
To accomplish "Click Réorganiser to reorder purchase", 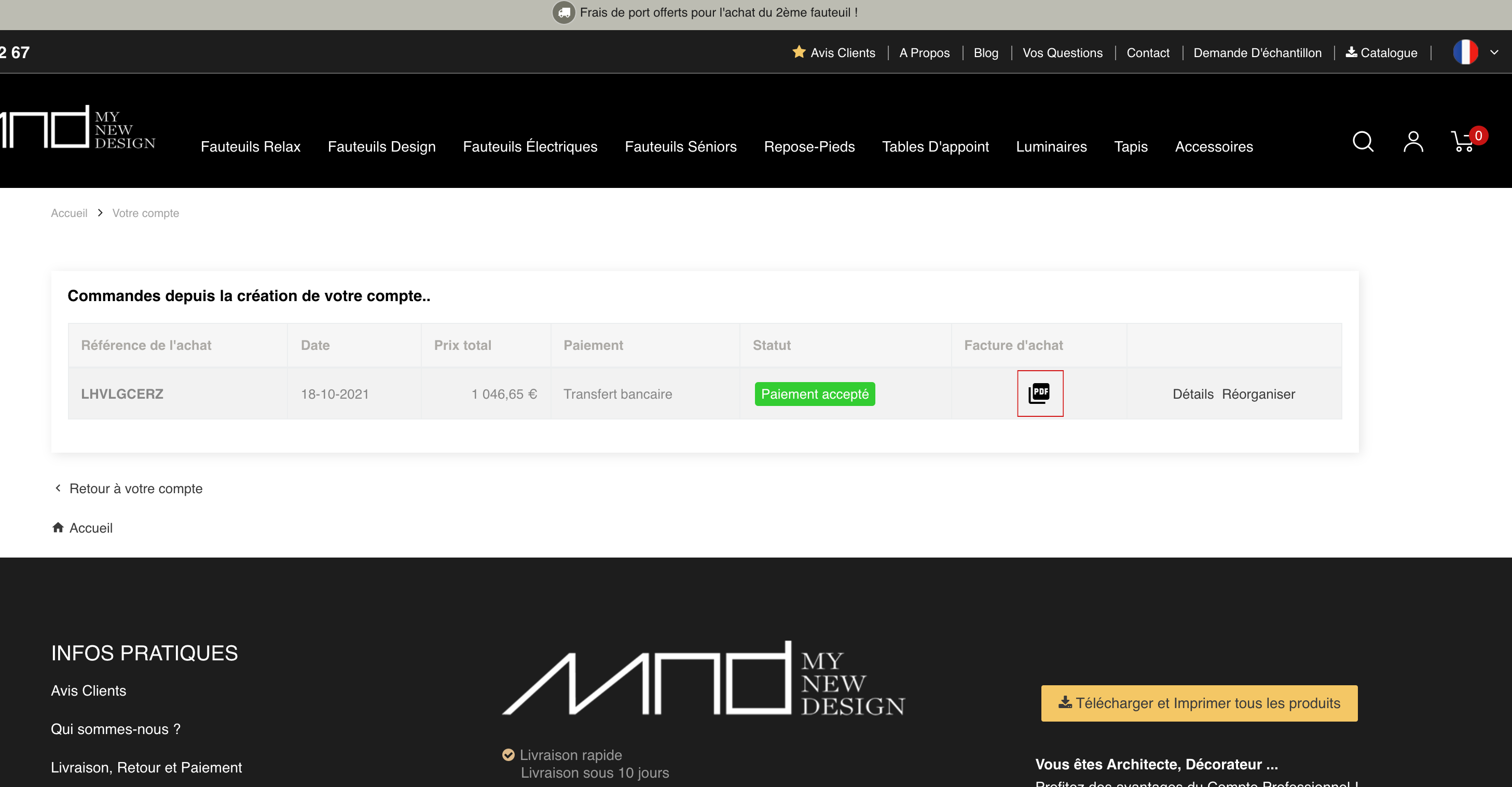I will coord(1258,394).
